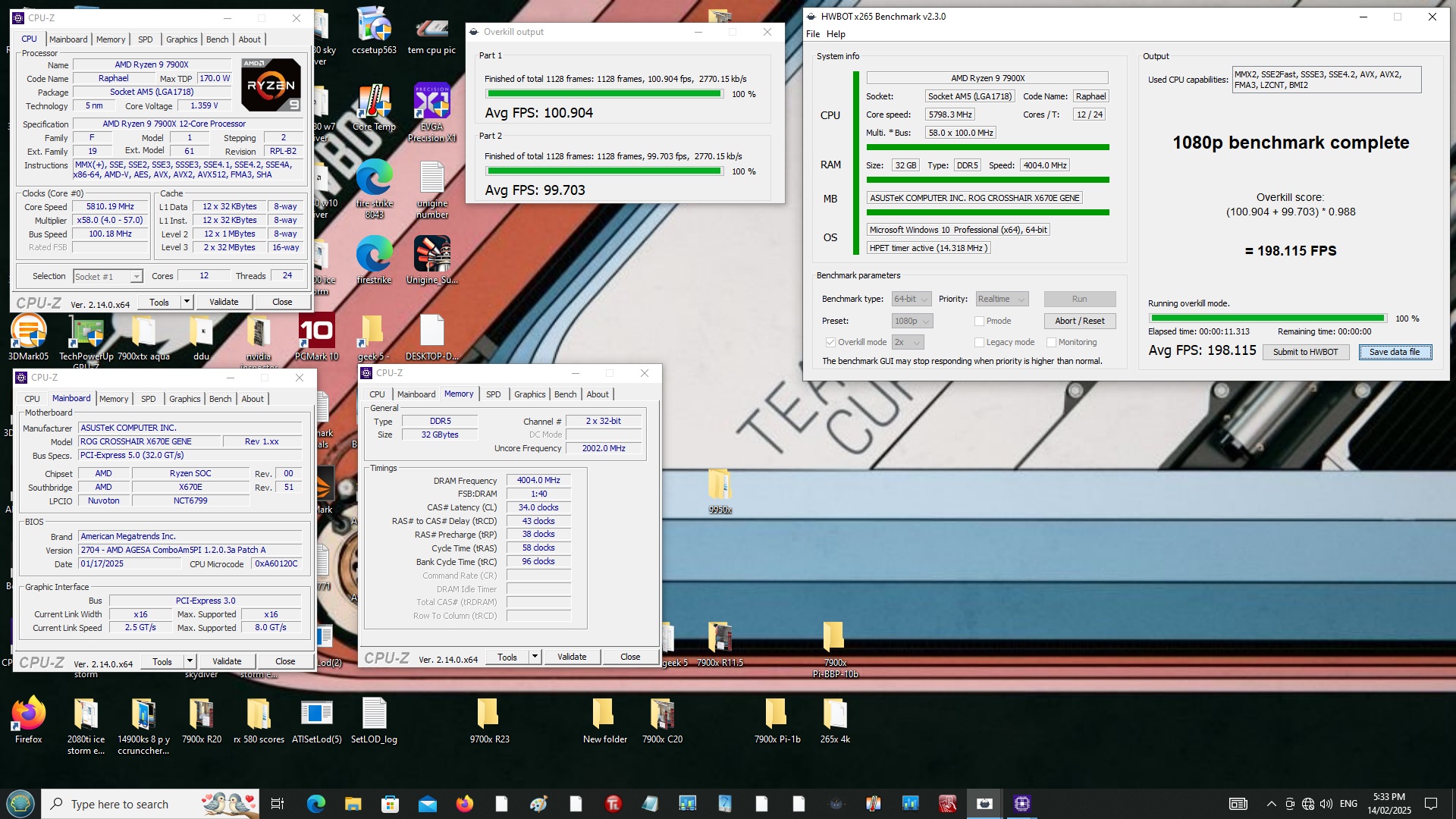Switch to Graphics tab in CPU-Z Mainboard window
1456x819 pixels.
[184, 399]
